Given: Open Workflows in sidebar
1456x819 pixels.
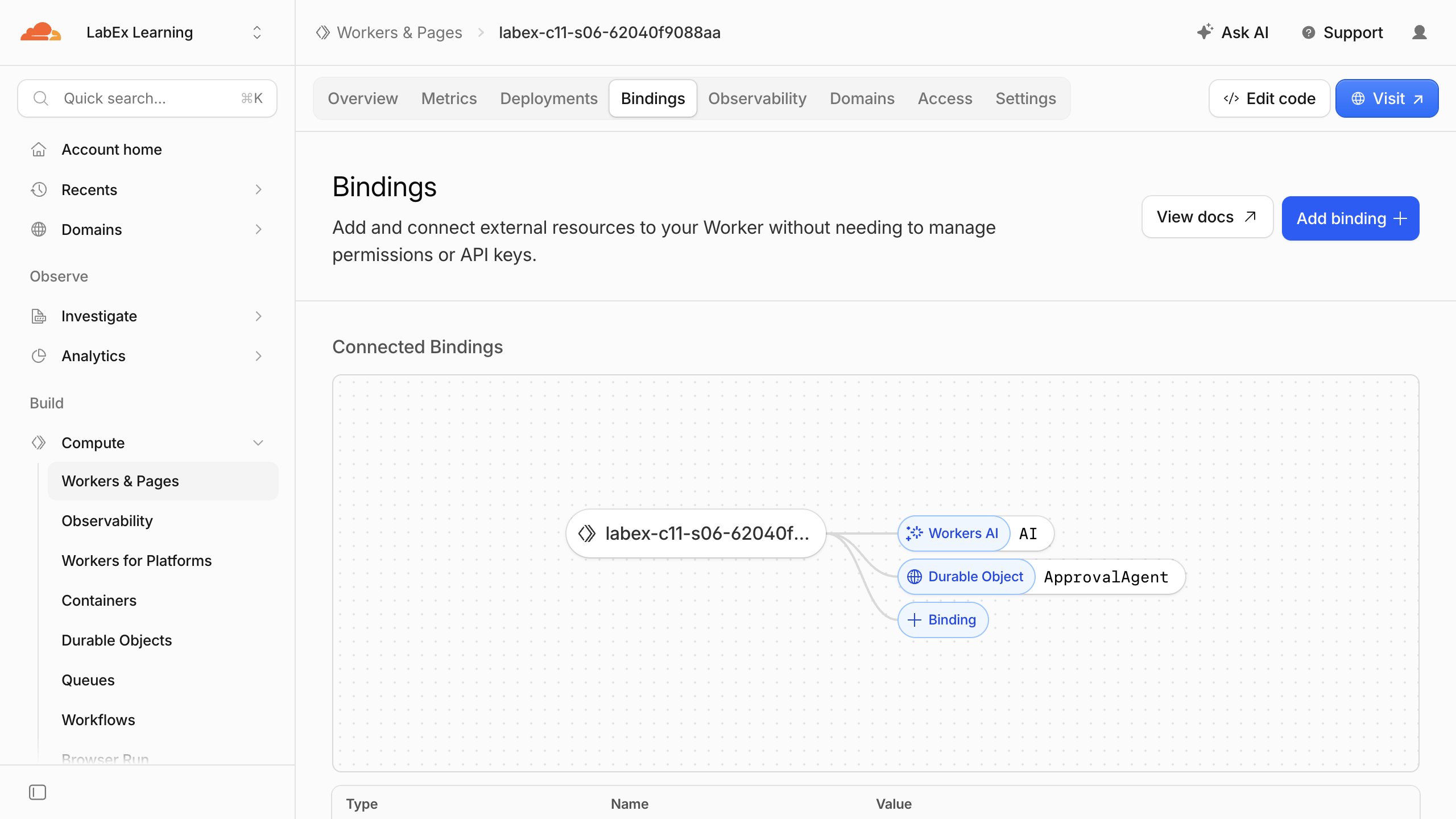Looking at the screenshot, I should point(98,720).
